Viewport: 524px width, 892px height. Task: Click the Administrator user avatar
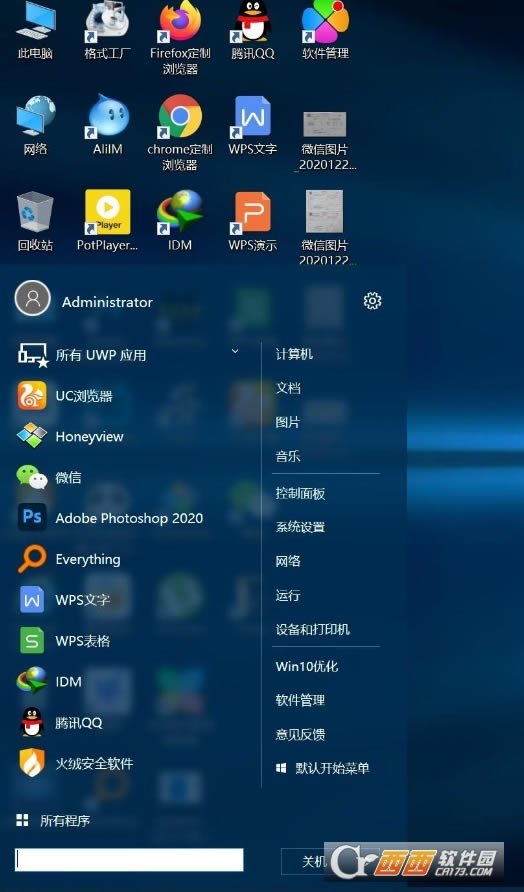(x=32, y=298)
